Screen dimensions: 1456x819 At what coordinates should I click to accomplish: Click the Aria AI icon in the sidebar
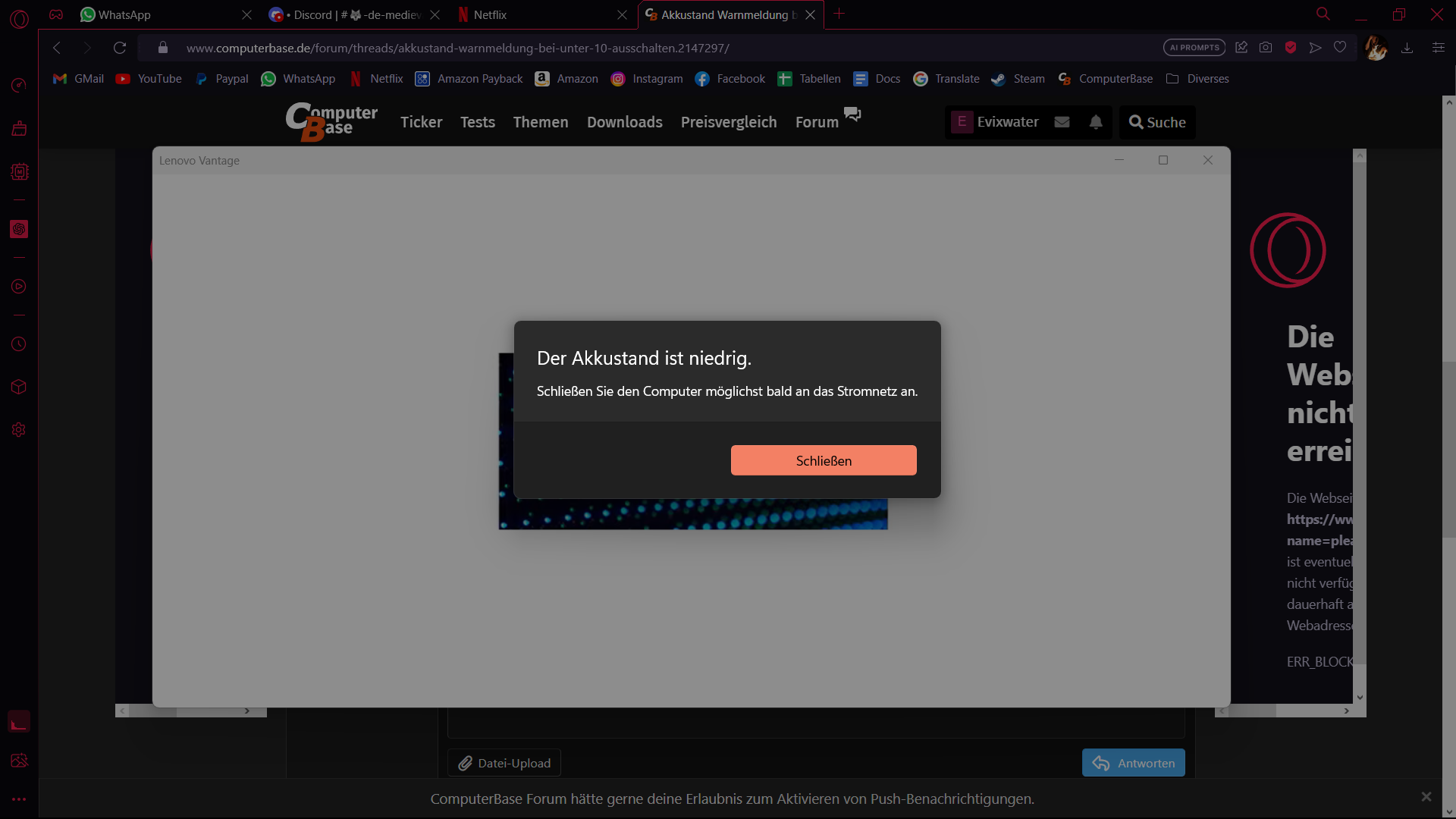(x=19, y=229)
